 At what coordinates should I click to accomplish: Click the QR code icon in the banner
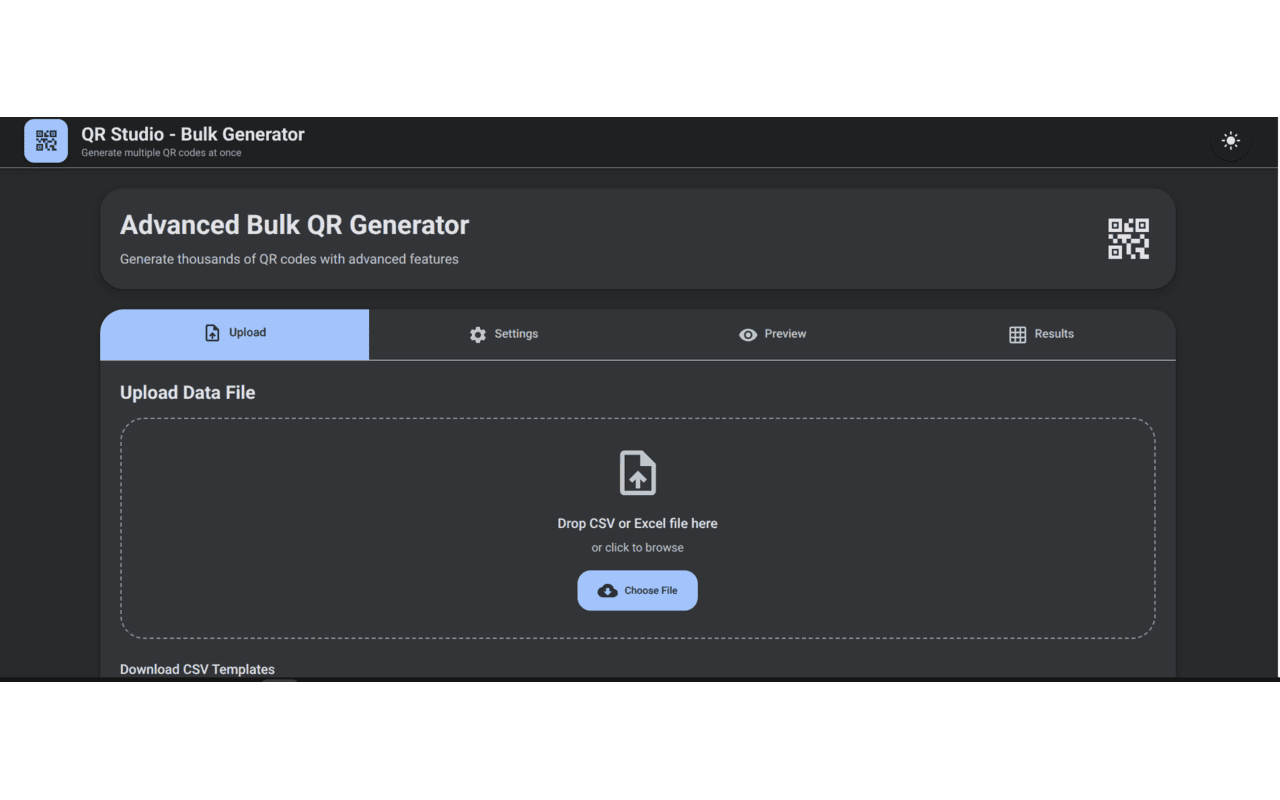pos(1128,239)
